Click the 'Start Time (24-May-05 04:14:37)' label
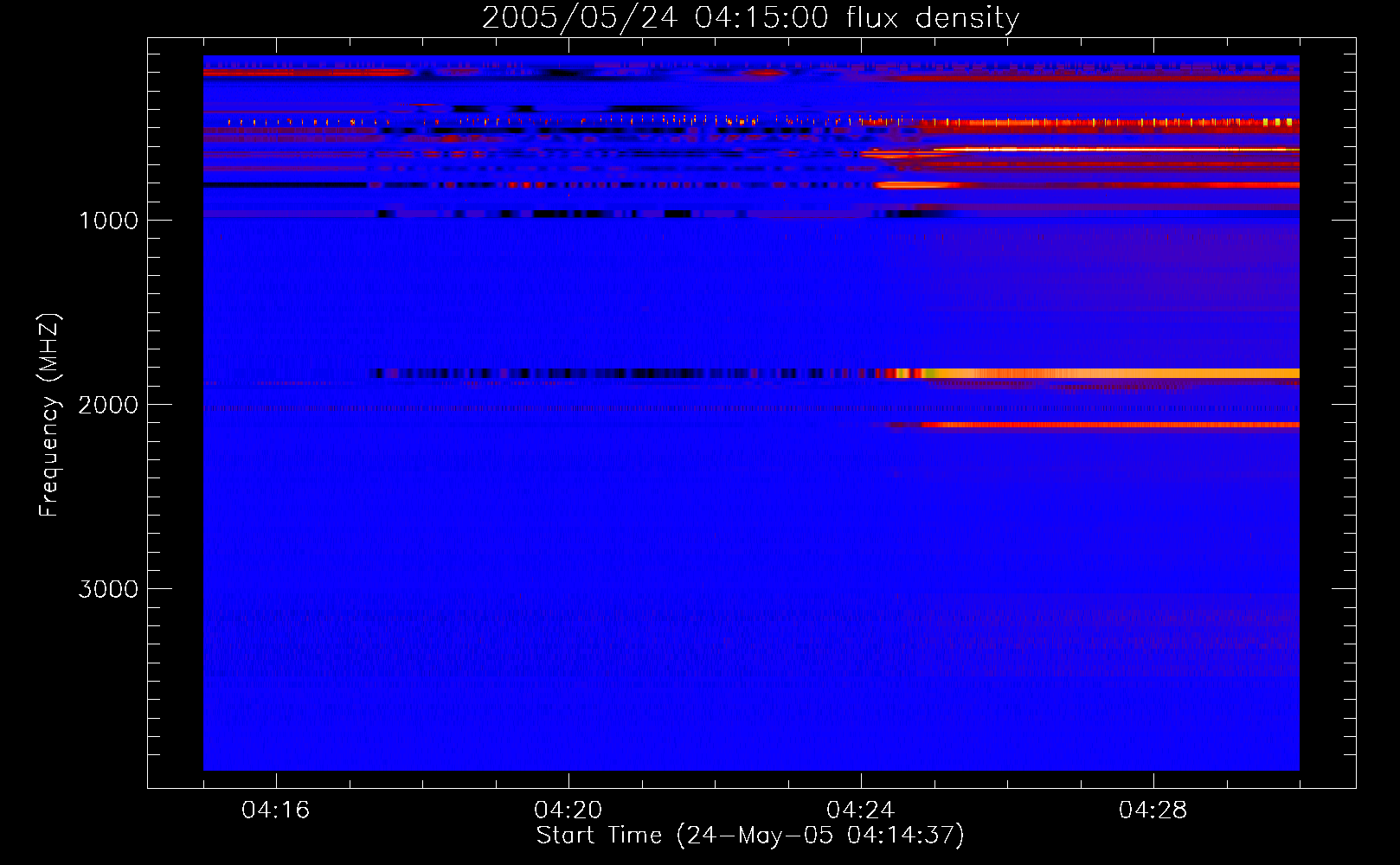This screenshot has height=865, width=1400. [750, 836]
